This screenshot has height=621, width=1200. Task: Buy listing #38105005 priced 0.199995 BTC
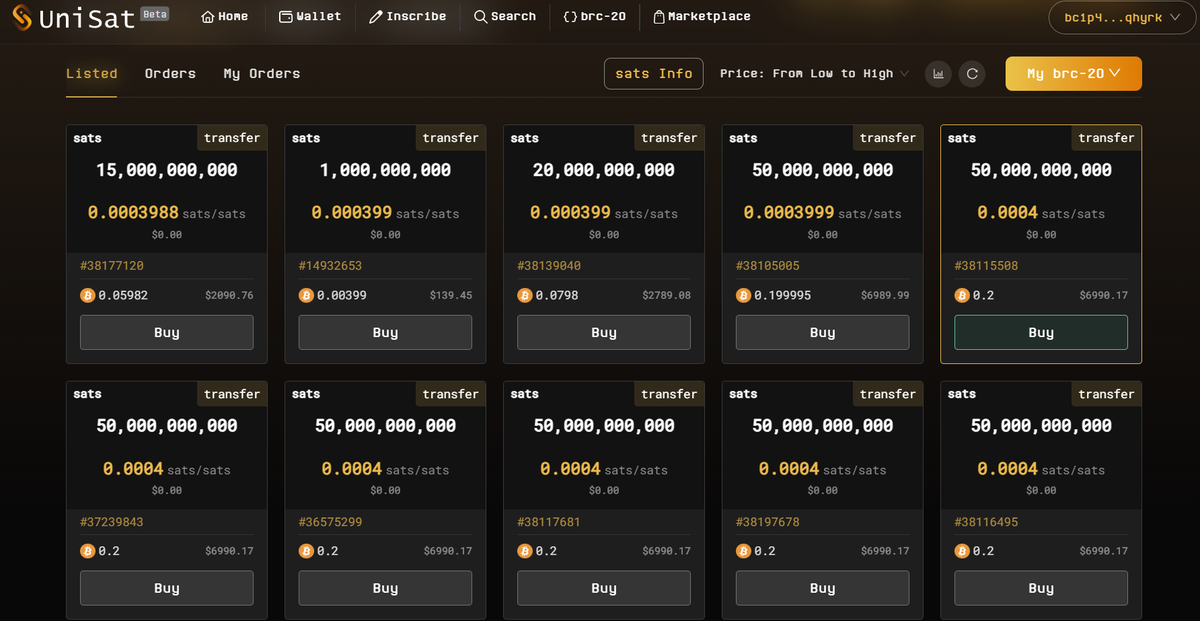822,333
